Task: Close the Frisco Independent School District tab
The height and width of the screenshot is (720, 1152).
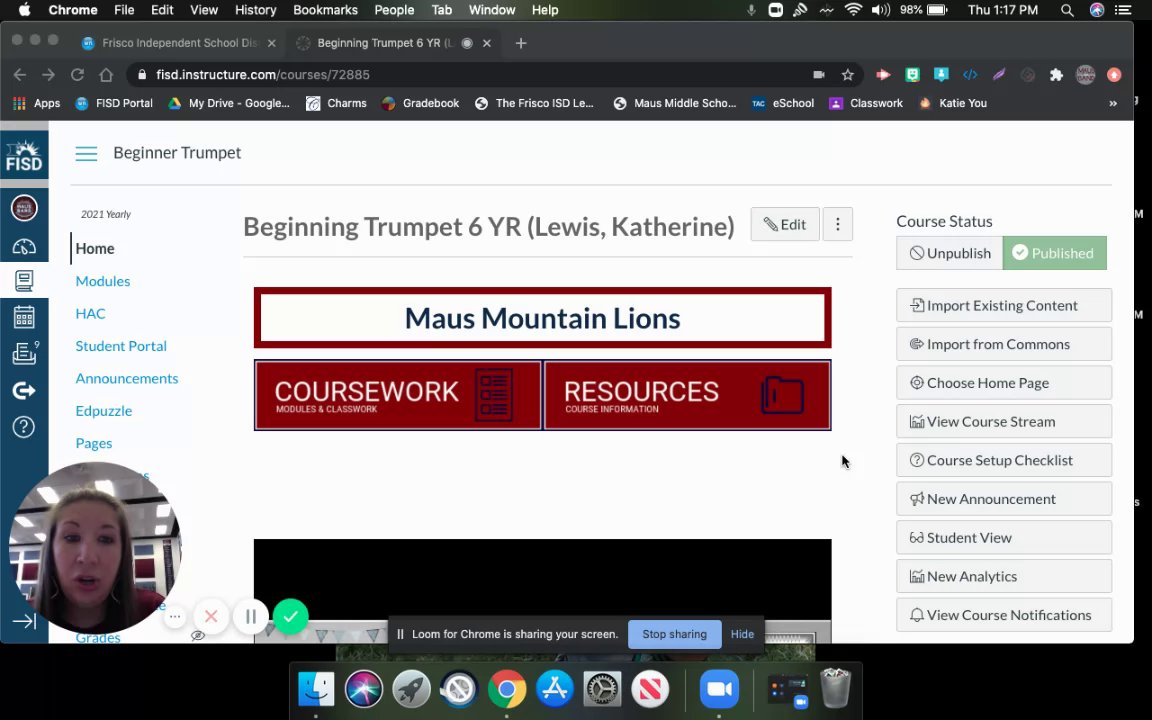Action: pyautogui.click(x=271, y=43)
